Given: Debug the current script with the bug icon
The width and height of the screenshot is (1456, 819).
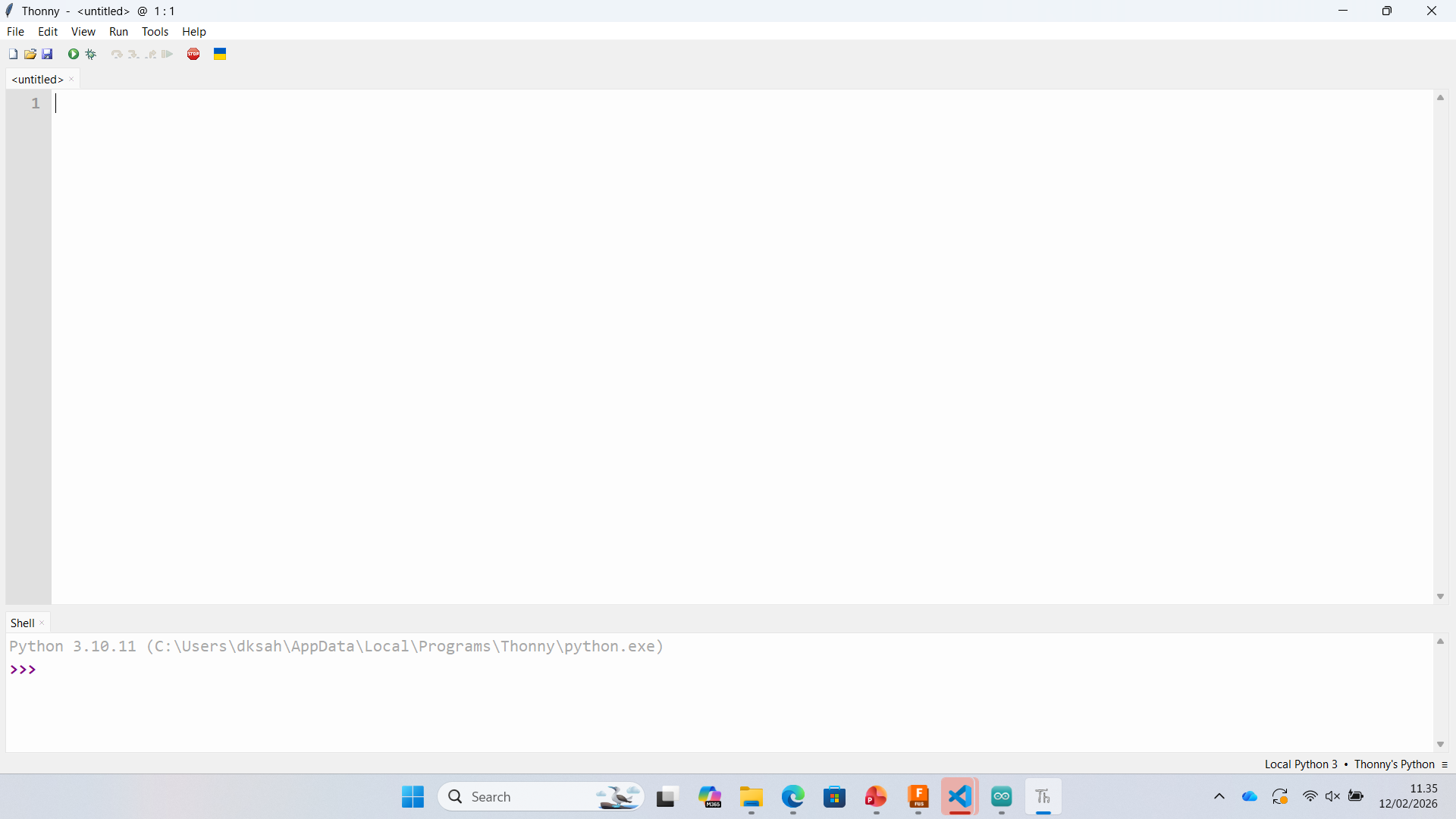Looking at the screenshot, I should [x=91, y=54].
